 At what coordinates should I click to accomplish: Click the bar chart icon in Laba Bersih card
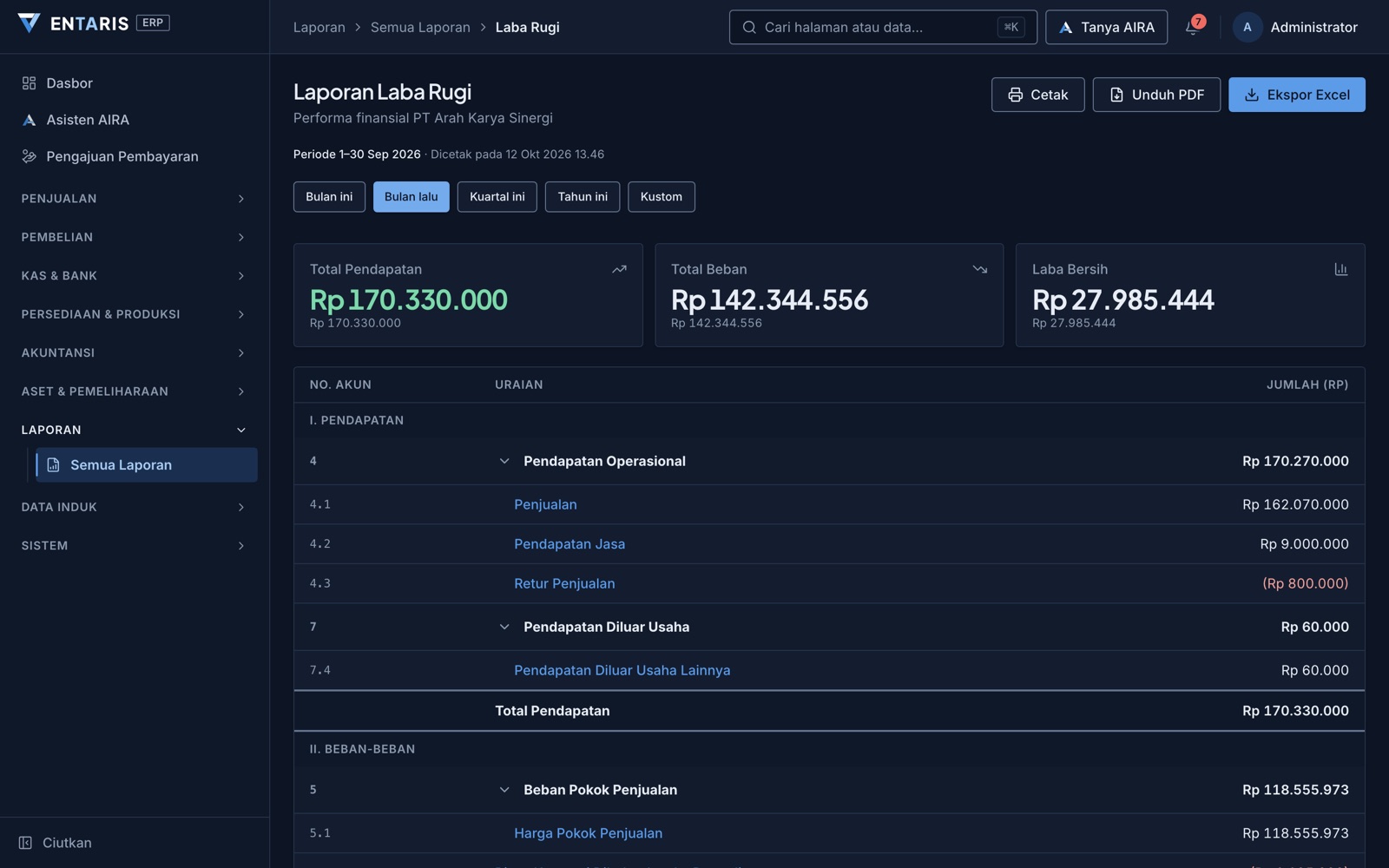1341,269
